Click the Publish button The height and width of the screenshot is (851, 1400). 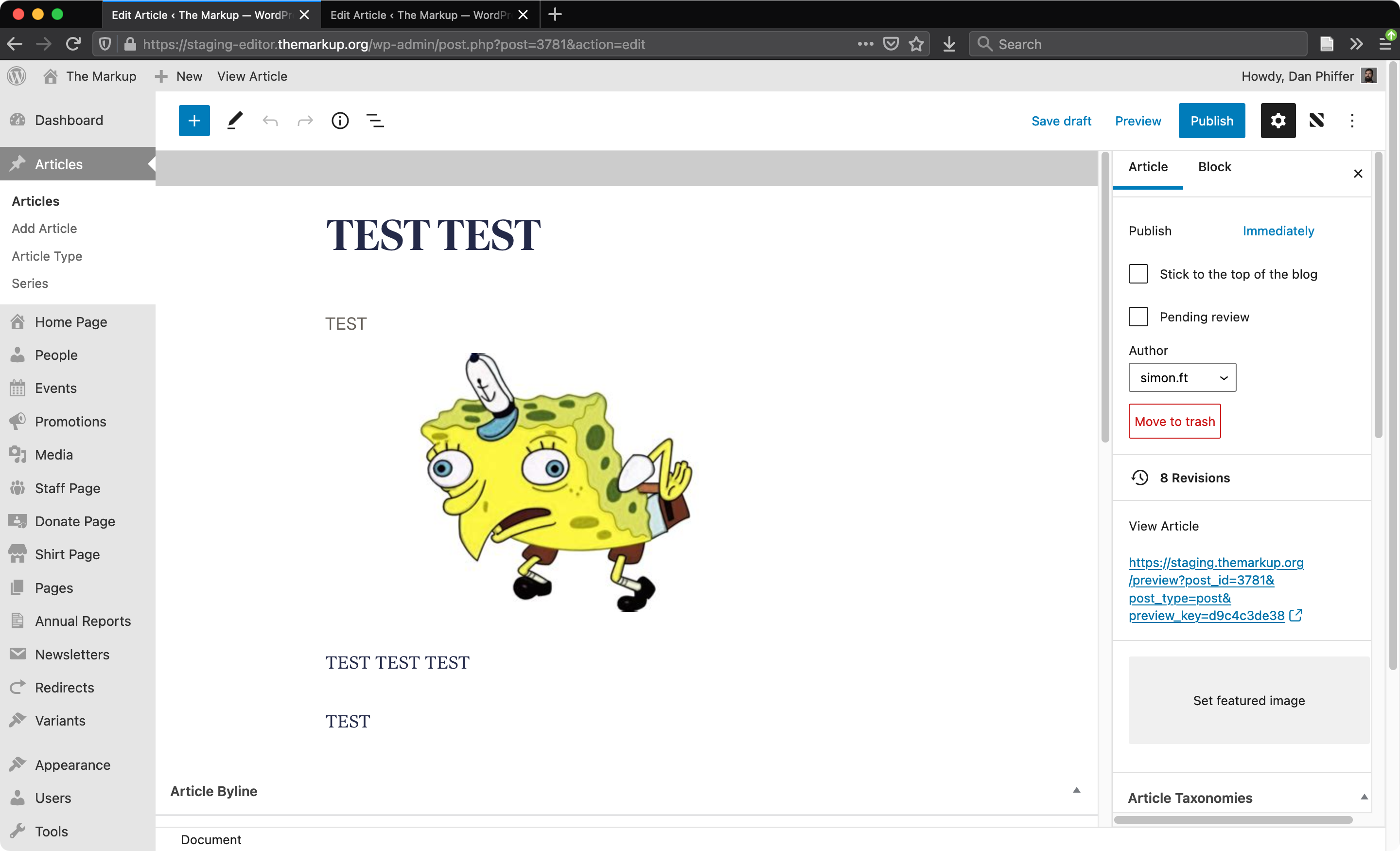pos(1211,121)
